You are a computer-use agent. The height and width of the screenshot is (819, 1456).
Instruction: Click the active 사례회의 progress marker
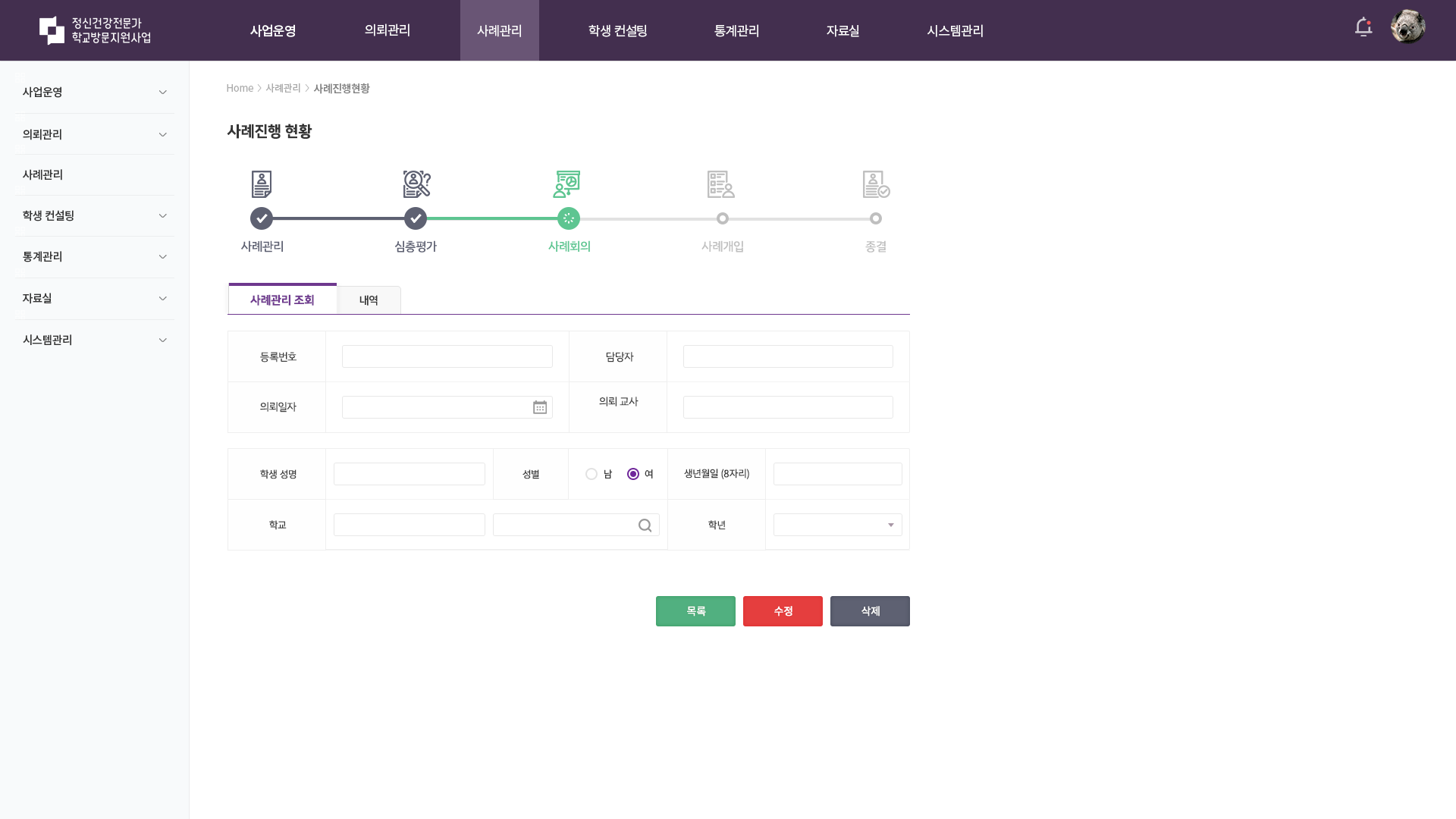coord(569,218)
